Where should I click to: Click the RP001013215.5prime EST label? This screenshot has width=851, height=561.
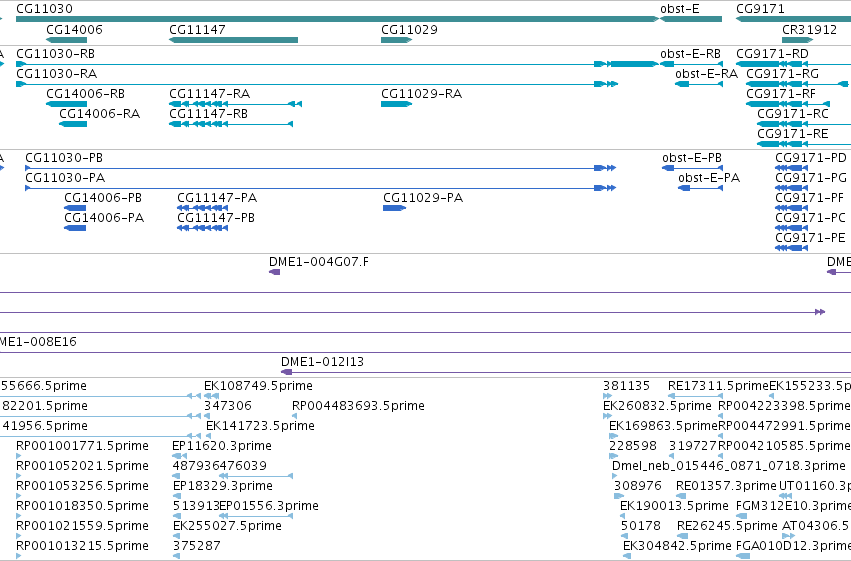[x=82, y=546]
